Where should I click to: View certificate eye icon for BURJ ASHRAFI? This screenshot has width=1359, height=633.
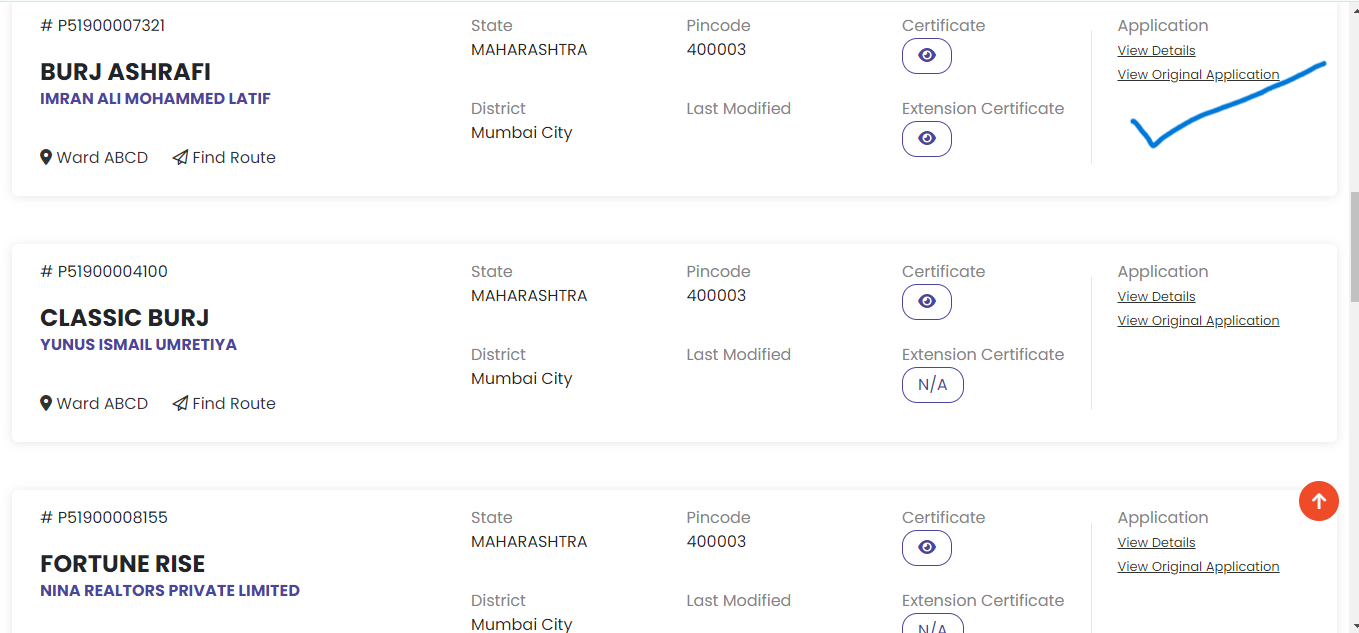[x=927, y=56]
